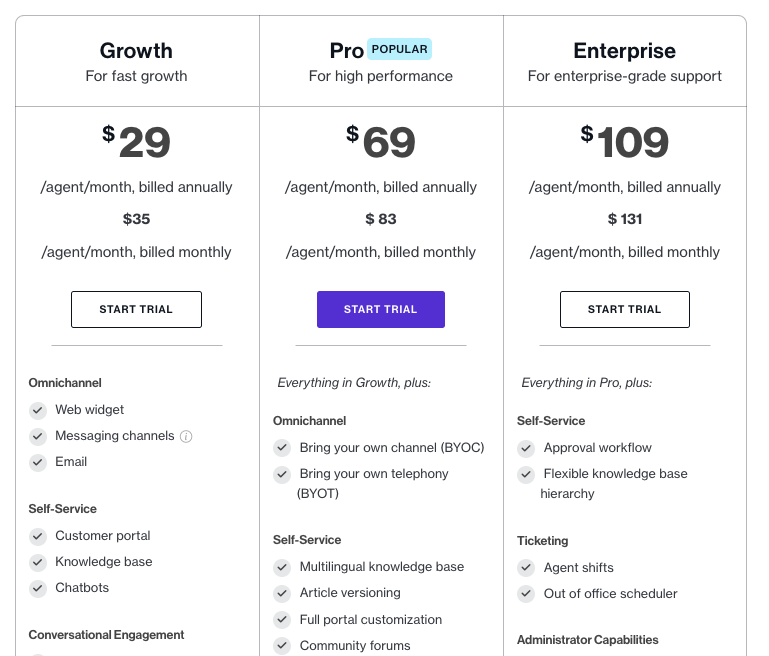
Task: Start the Growth plan trial
Action: [x=136, y=310]
